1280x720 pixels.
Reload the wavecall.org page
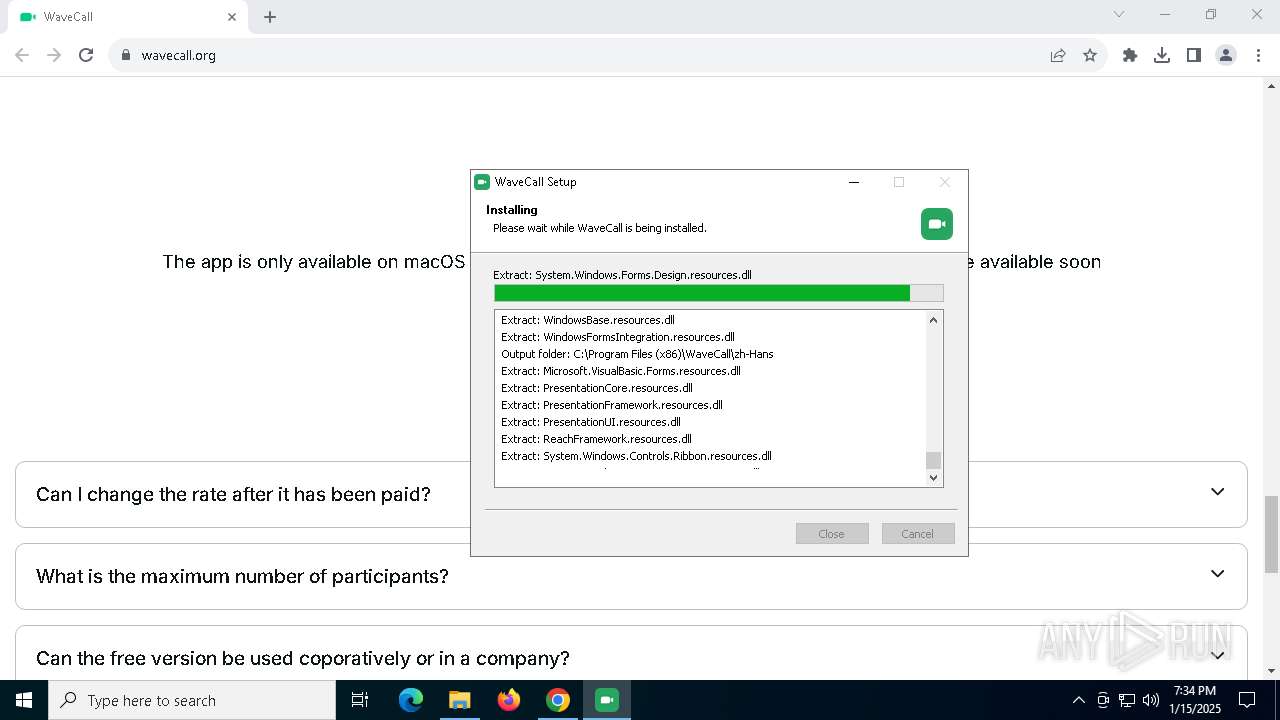86,55
